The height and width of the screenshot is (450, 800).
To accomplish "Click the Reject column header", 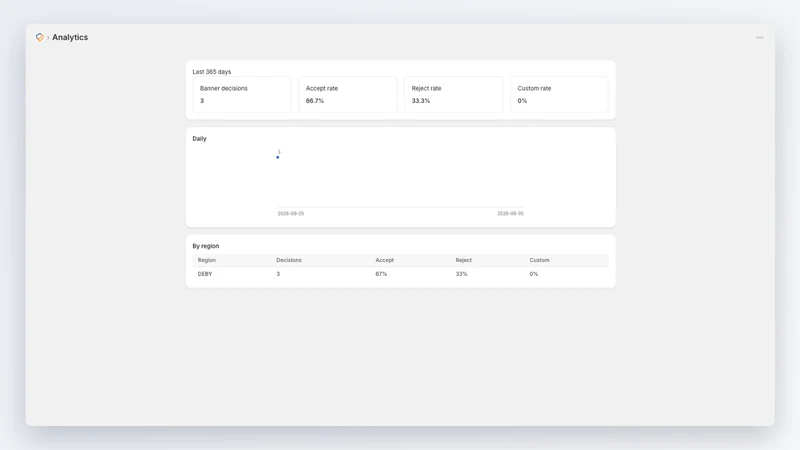I will coord(463,260).
